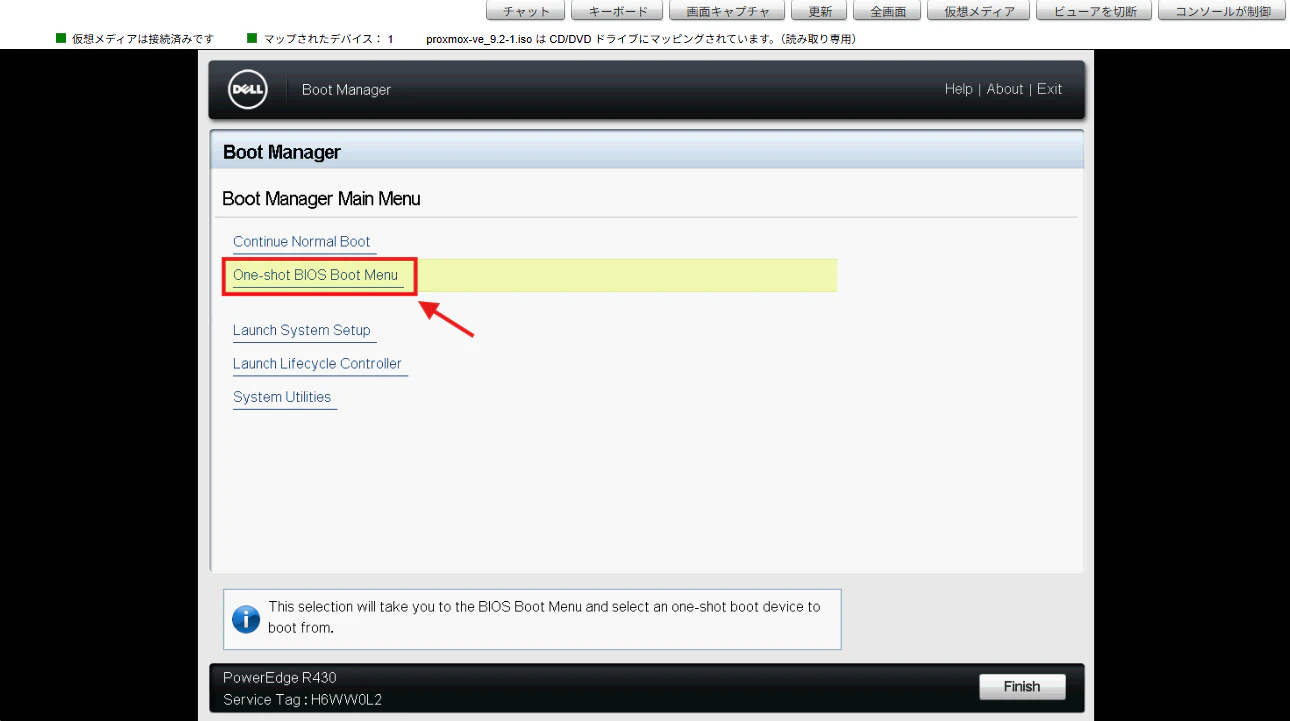Viewport: 1290px width, 721px height.
Task: Choose One-shot BIOS Boot Menu
Action: (x=316, y=275)
